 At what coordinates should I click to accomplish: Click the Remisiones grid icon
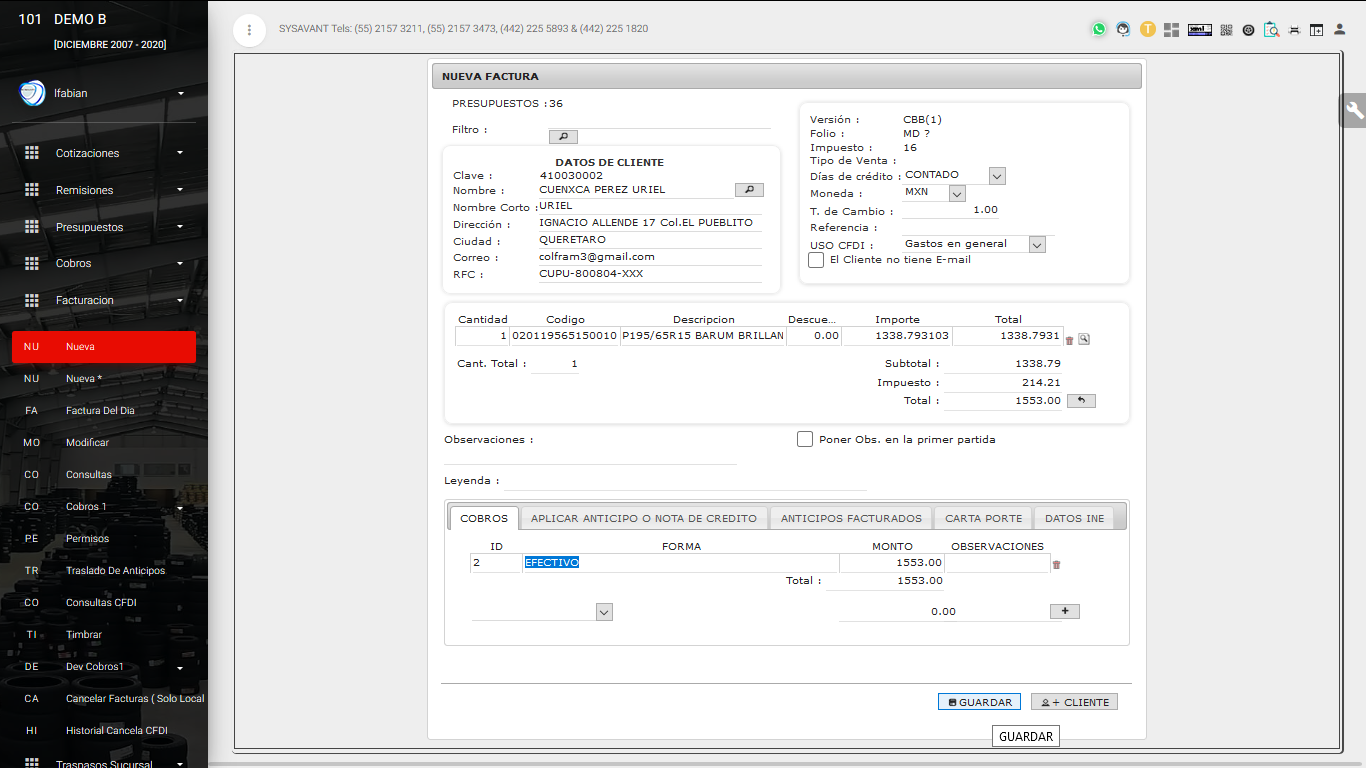tap(32, 190)
